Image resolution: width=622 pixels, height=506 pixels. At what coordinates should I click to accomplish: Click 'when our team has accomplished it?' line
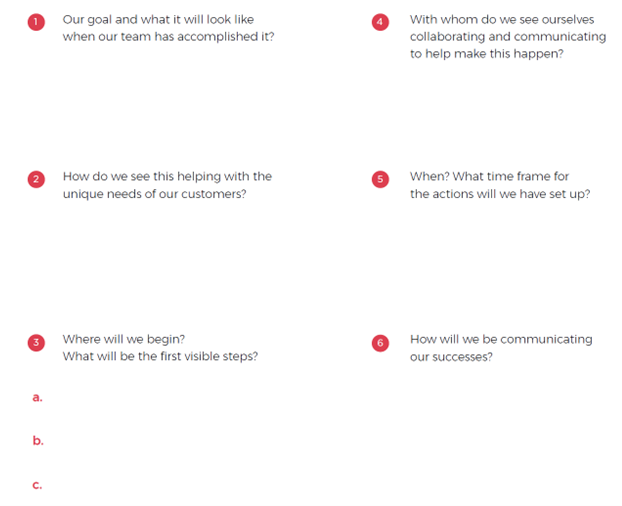169,37
